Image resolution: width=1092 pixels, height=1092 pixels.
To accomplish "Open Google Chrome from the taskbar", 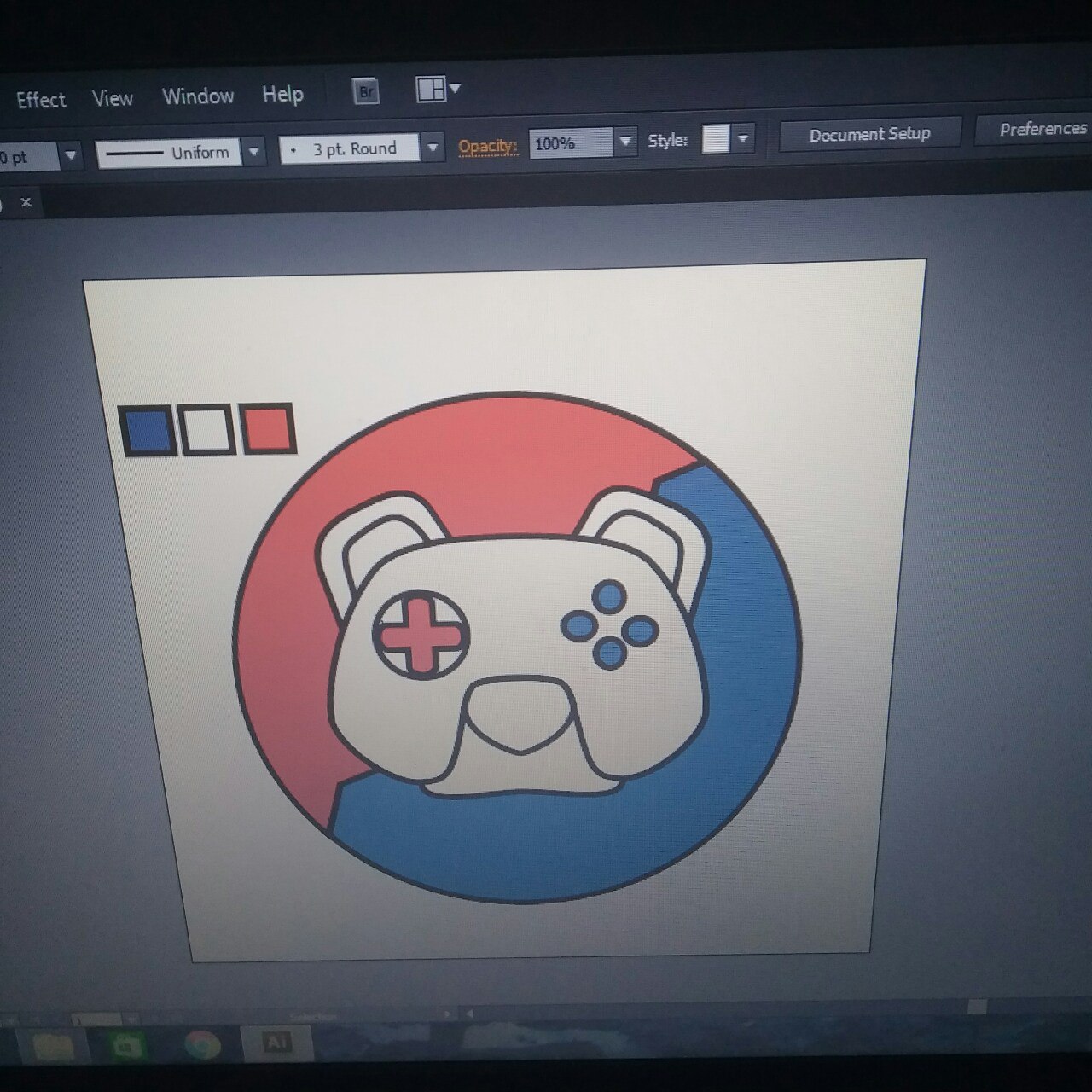I will coord(201,1044).
